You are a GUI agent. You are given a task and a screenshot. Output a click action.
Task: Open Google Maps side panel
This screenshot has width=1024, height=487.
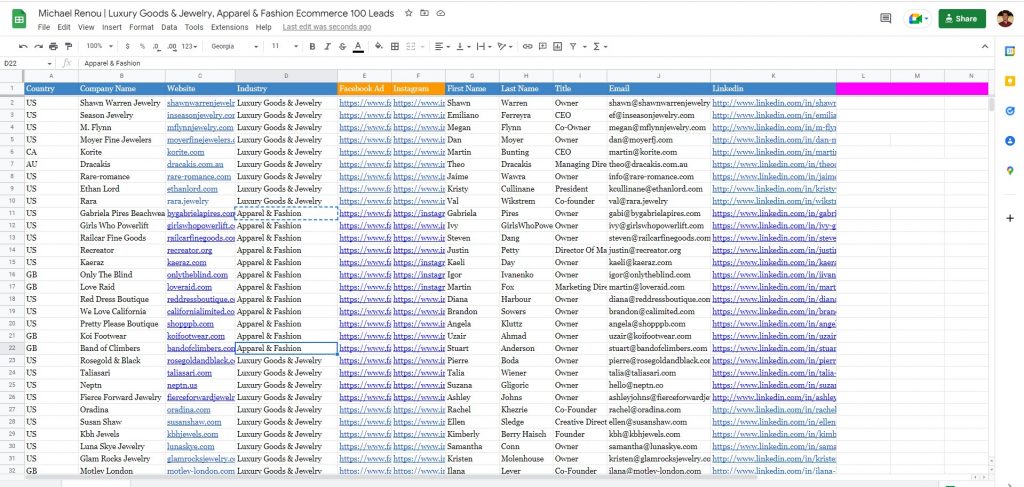pyautogui.click(x=1010, y=170)
